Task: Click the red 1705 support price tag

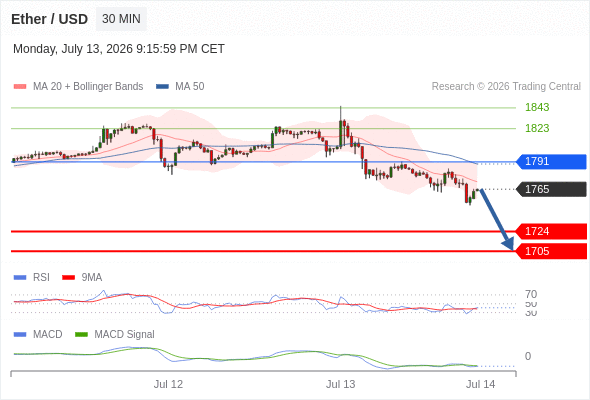Action: tap(551, 251)
